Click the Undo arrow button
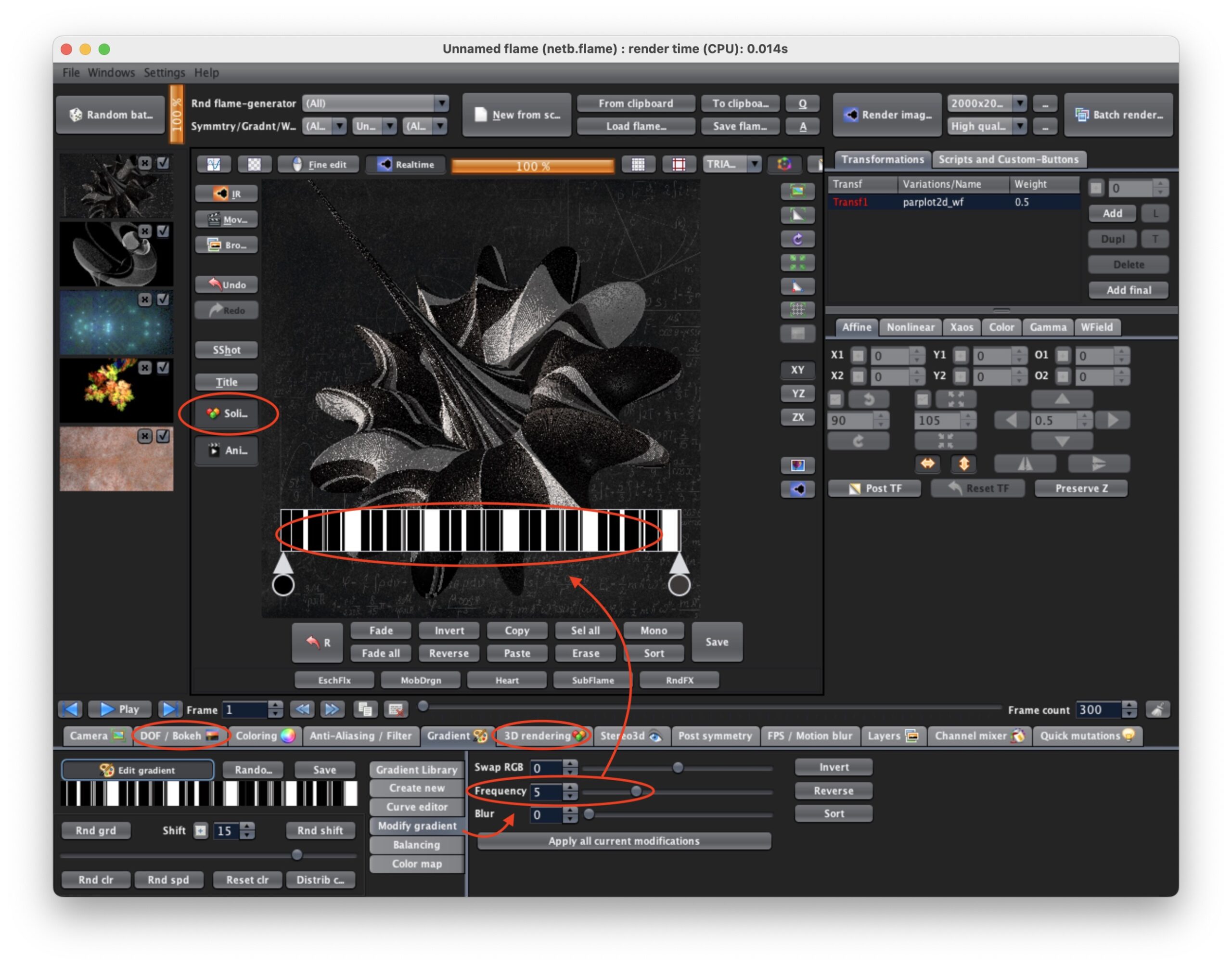This screenshot has width=1232, height=967. coord(226,284)
